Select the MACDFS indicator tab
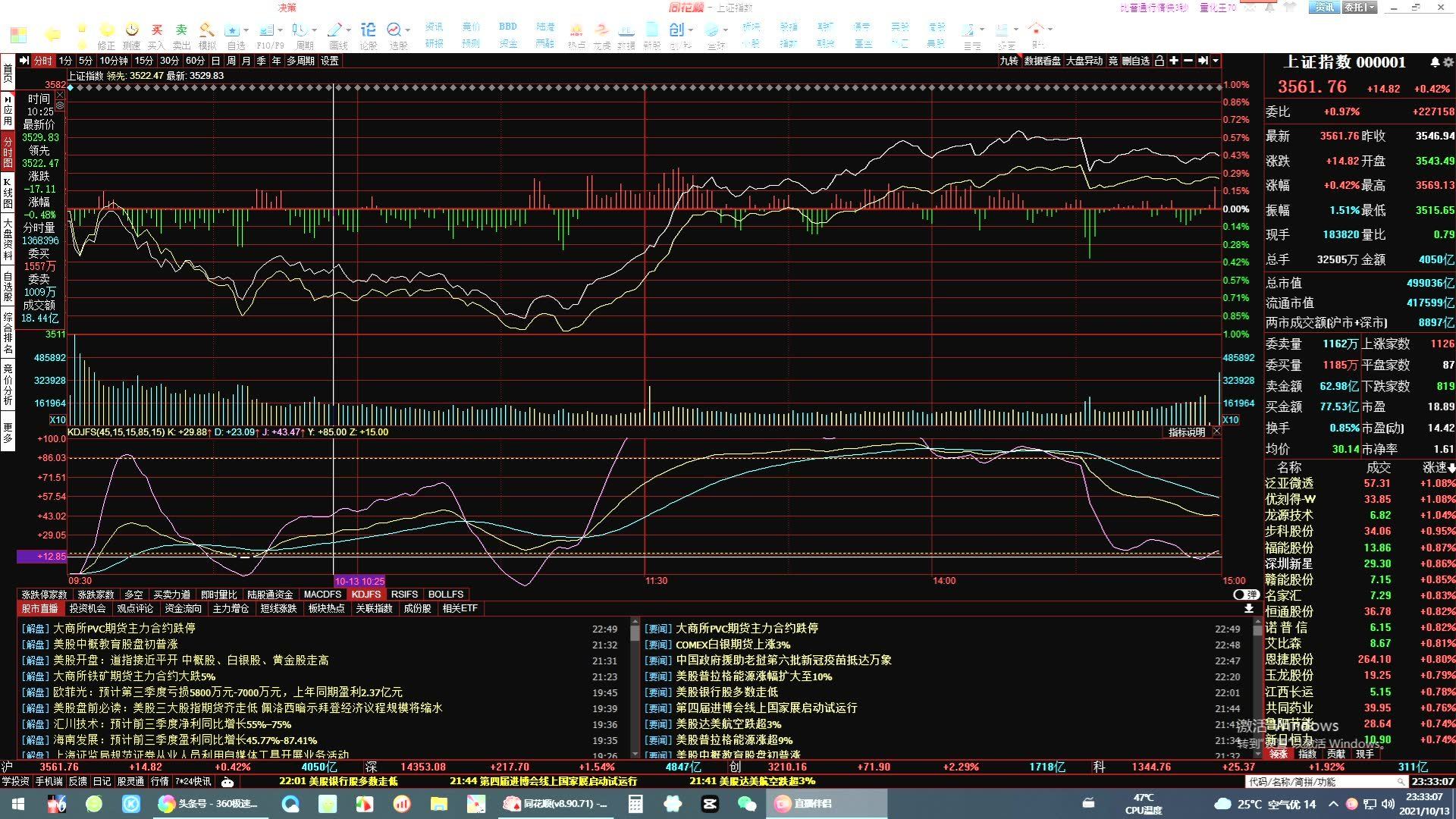The width and height of the screenshot is (1456, 819). 322,595
